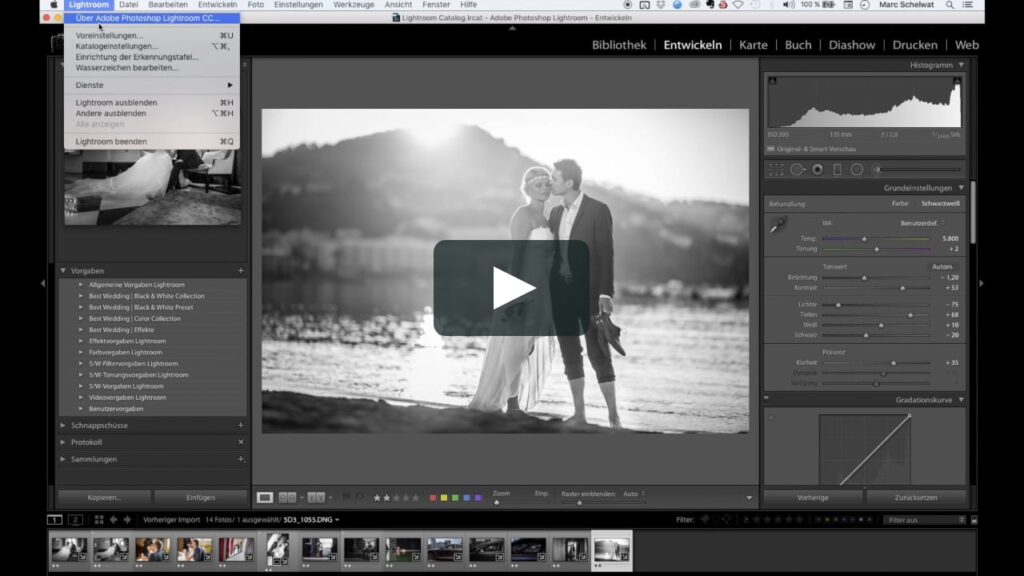The image size is (1024, 576).
Task: Collapse the Vorgaben panel
Action: (x=63, y=270)
